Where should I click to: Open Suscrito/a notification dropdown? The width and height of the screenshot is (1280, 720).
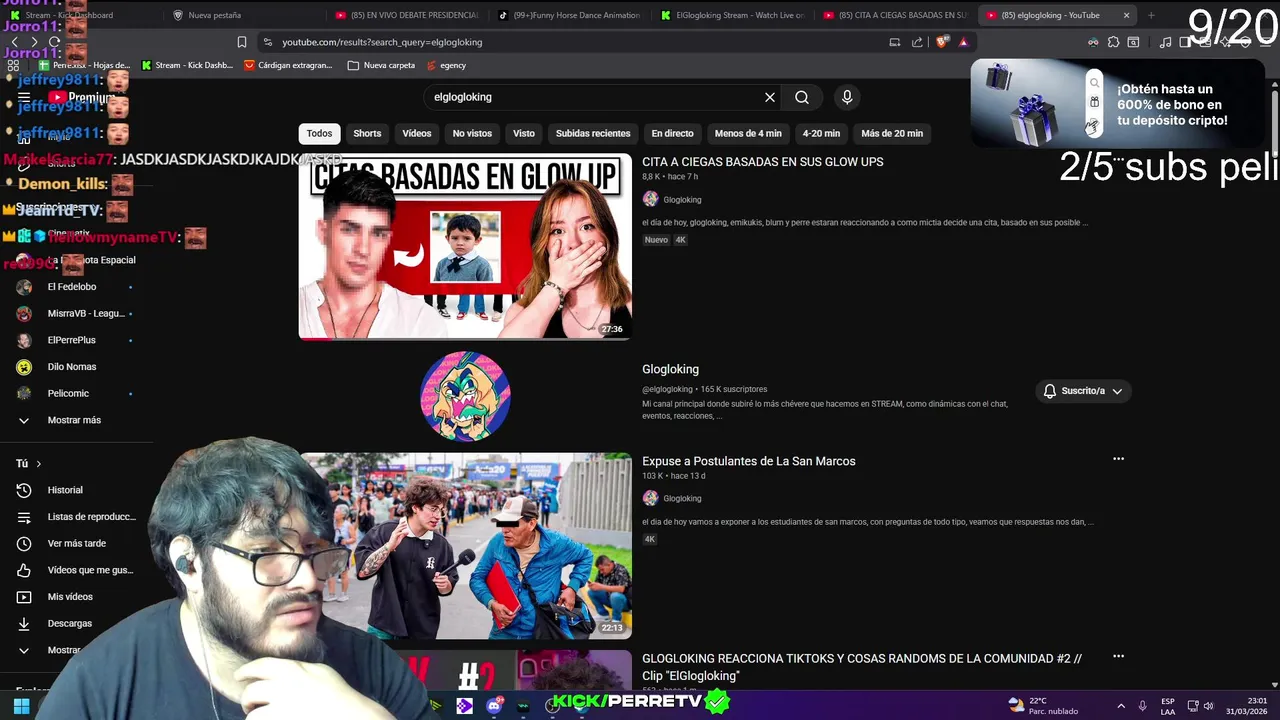point(1083,391)
